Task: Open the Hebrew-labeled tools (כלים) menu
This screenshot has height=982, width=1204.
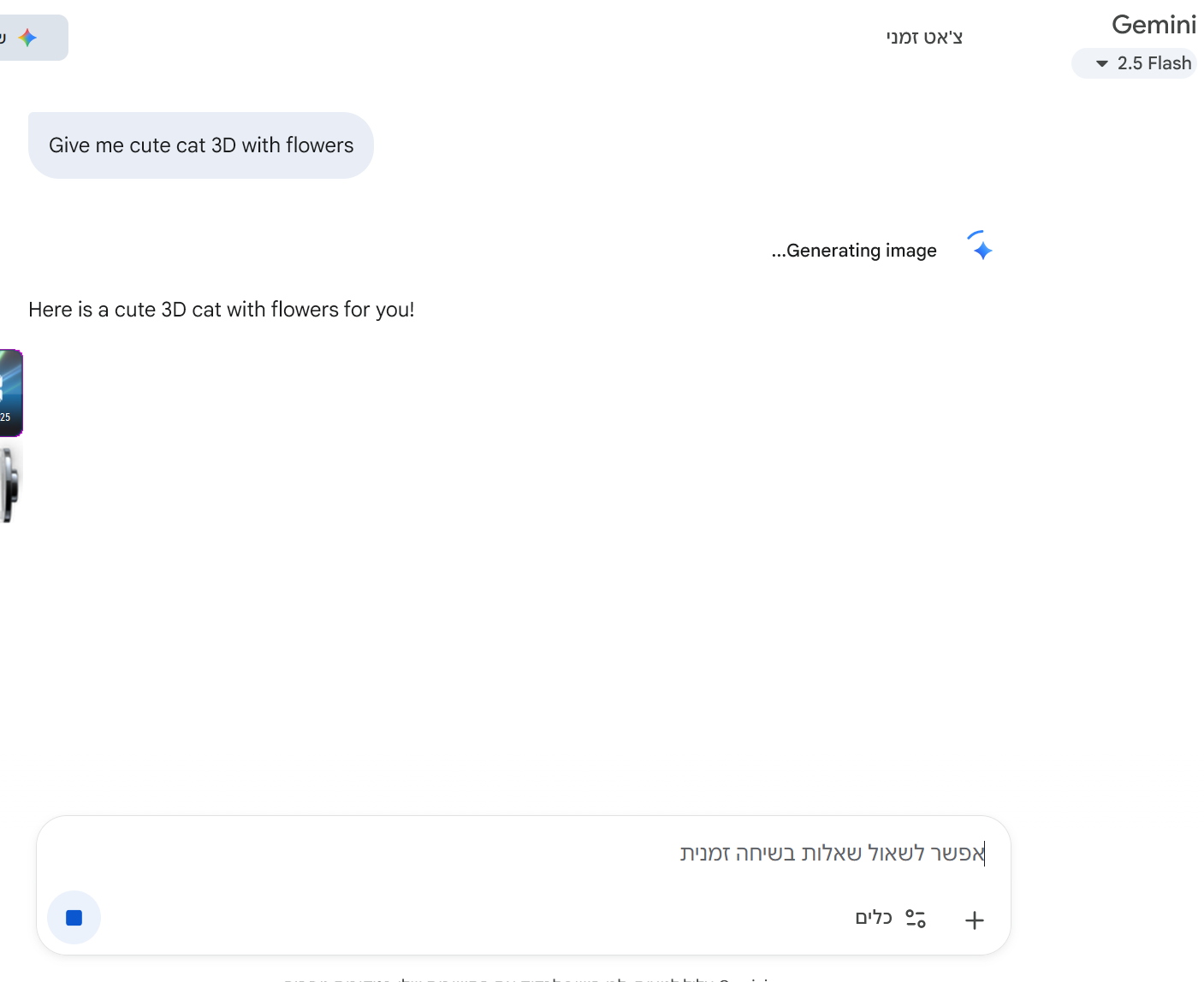Action: pyautogui.click(x=874, y=918)
